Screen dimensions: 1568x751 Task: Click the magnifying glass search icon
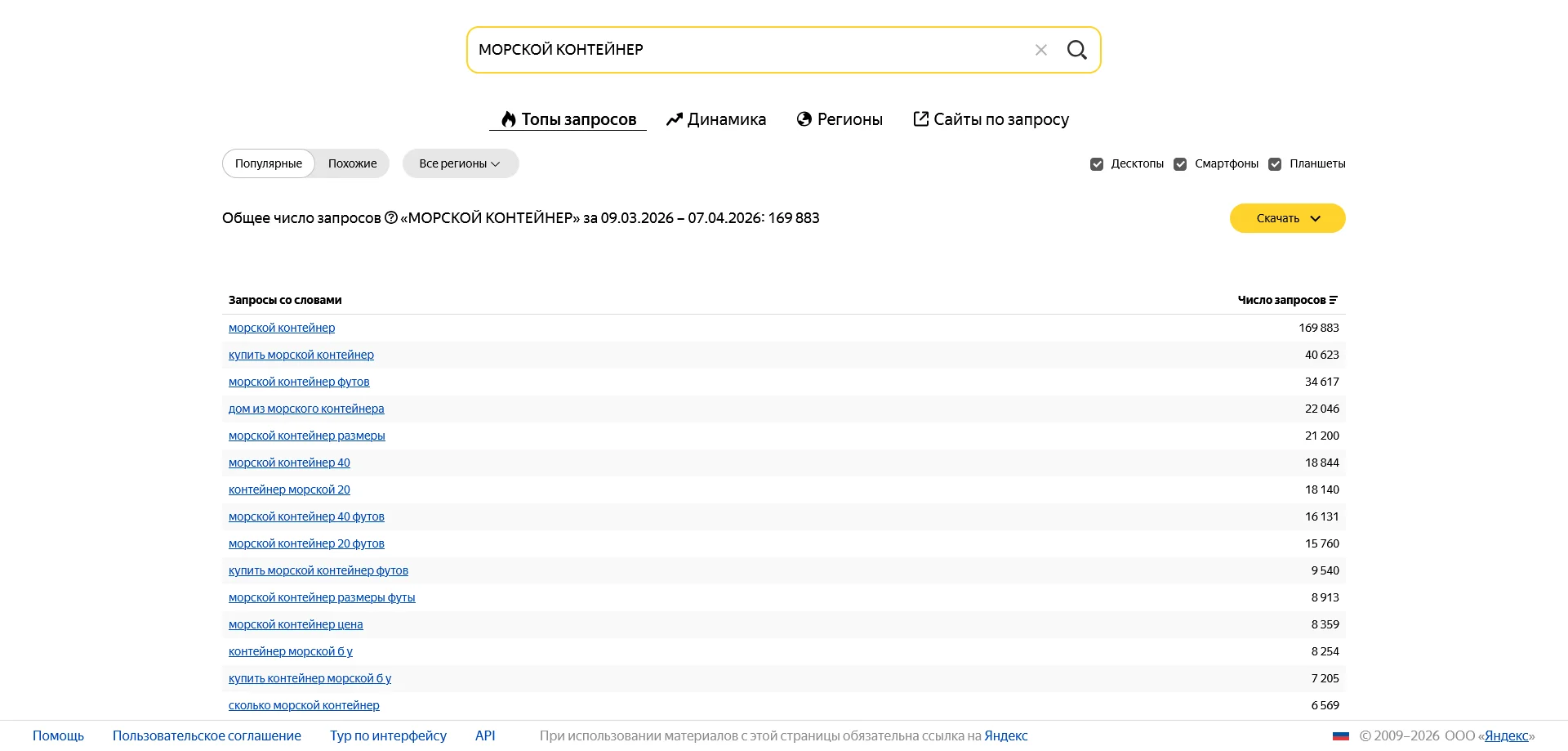pyautogui.click(x=1077, y=50)
